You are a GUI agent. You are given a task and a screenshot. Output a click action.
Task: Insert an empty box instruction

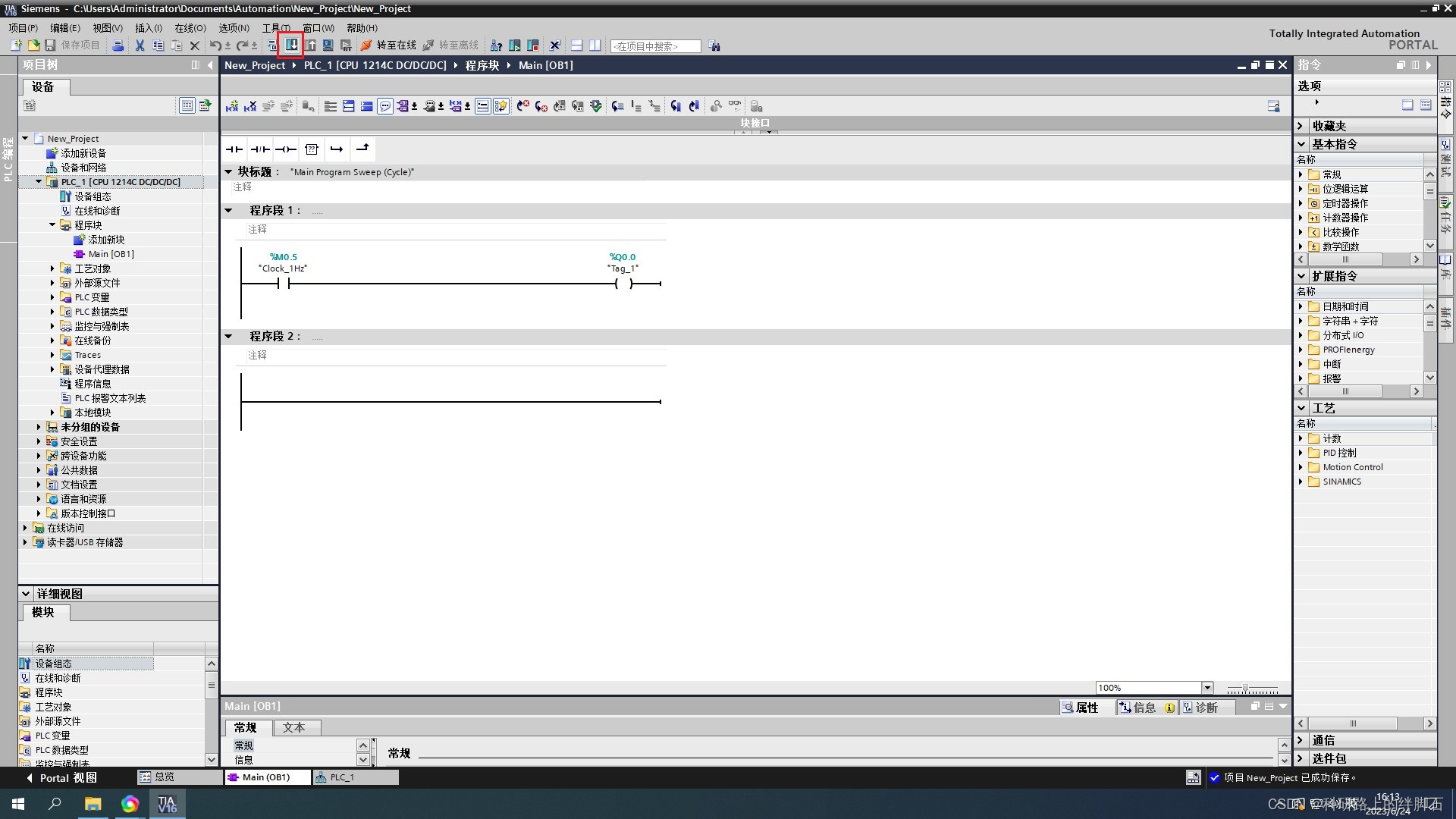pyautogui.click(x=312, y=149)
